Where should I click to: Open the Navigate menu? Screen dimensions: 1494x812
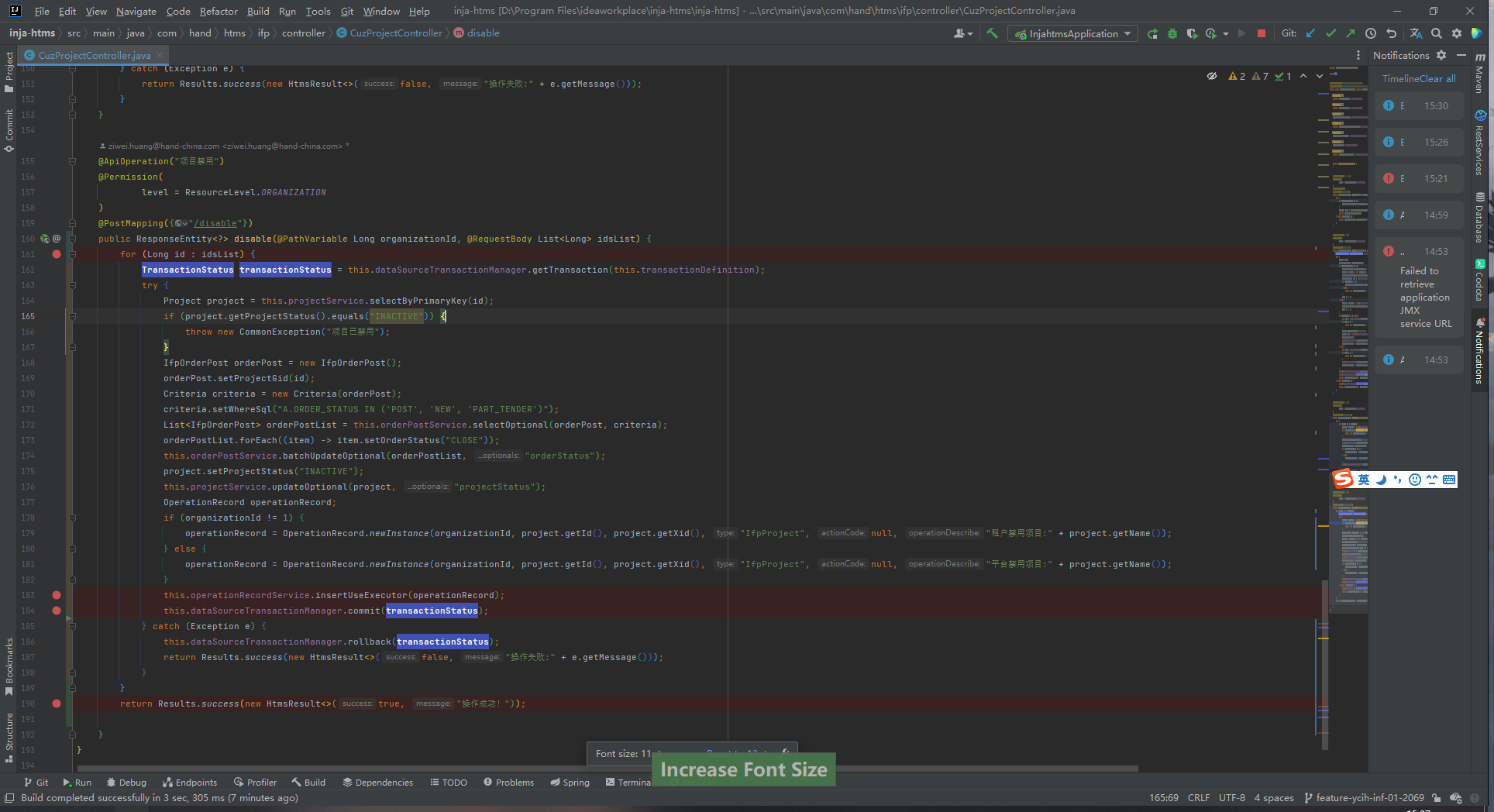[x=136, y=11]
